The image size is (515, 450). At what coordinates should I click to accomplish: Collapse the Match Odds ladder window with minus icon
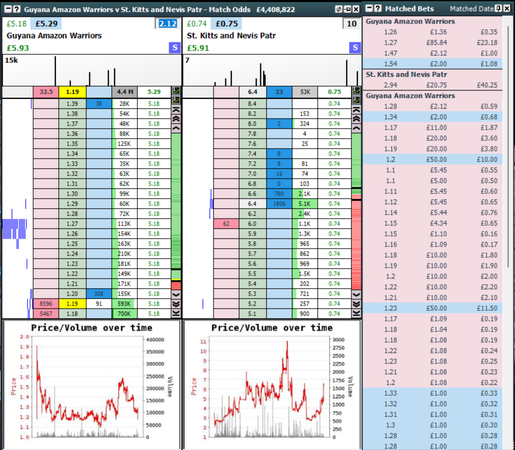pyautogui.click(x=8, y=9)
